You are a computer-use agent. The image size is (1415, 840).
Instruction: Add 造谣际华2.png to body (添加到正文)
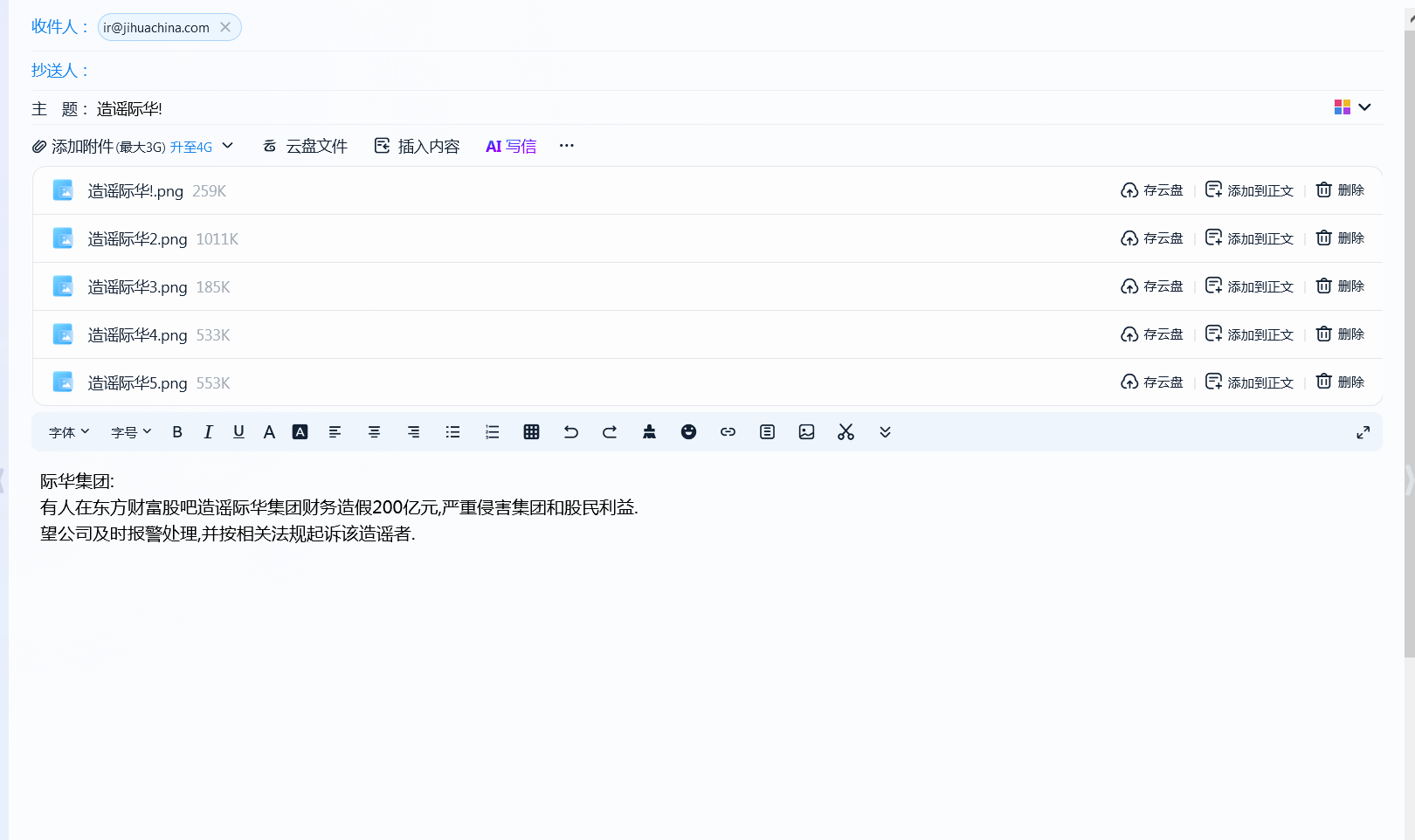click(x=1249, y=238)
